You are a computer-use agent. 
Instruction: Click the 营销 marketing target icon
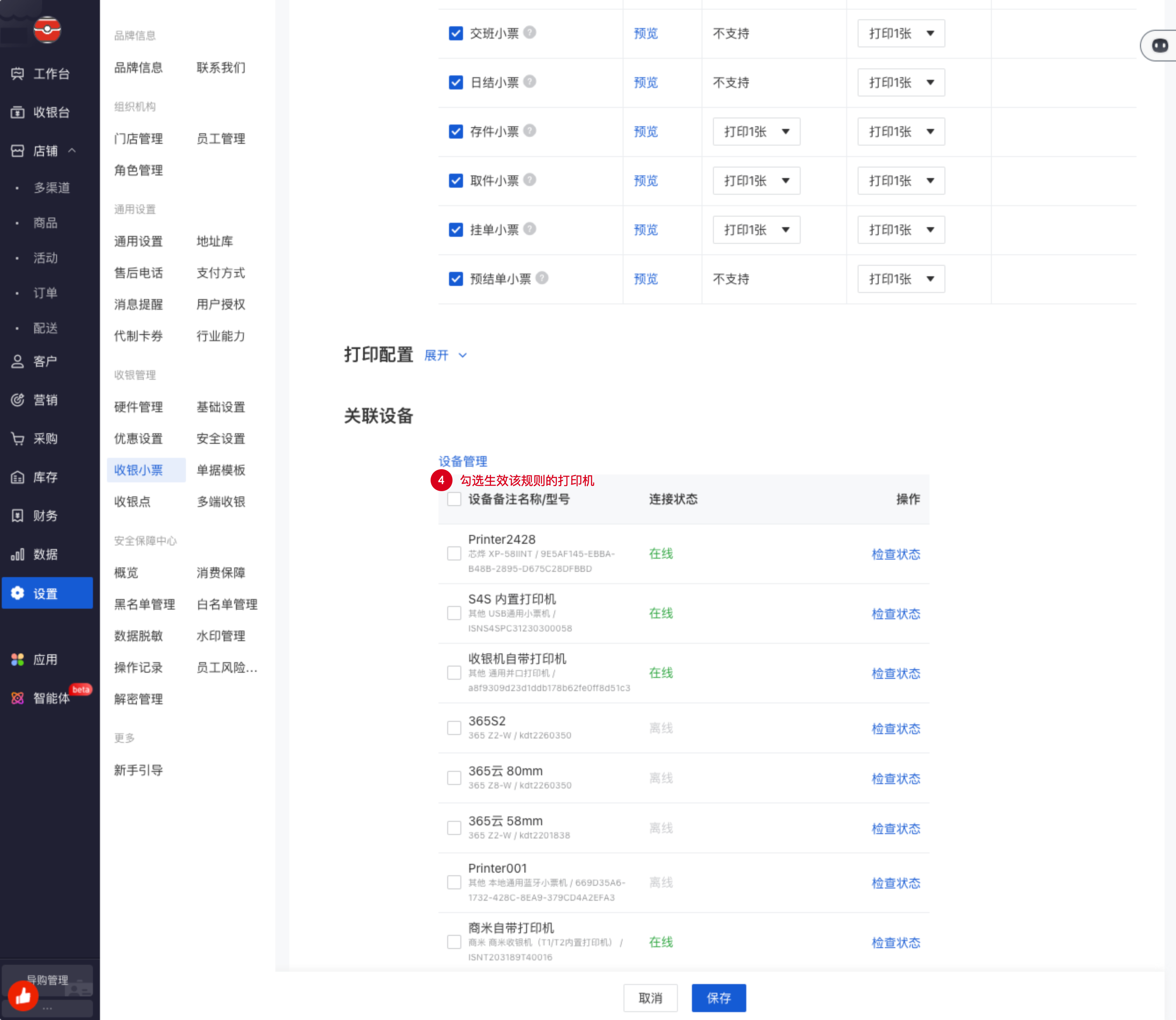click(18, 399)
